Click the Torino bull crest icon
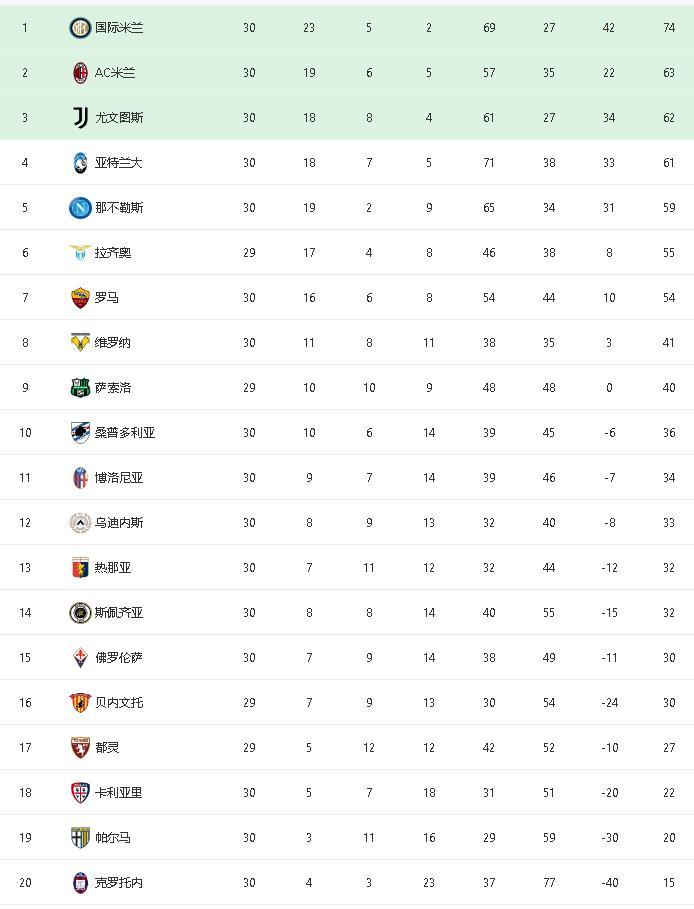 tap(80, 748)
